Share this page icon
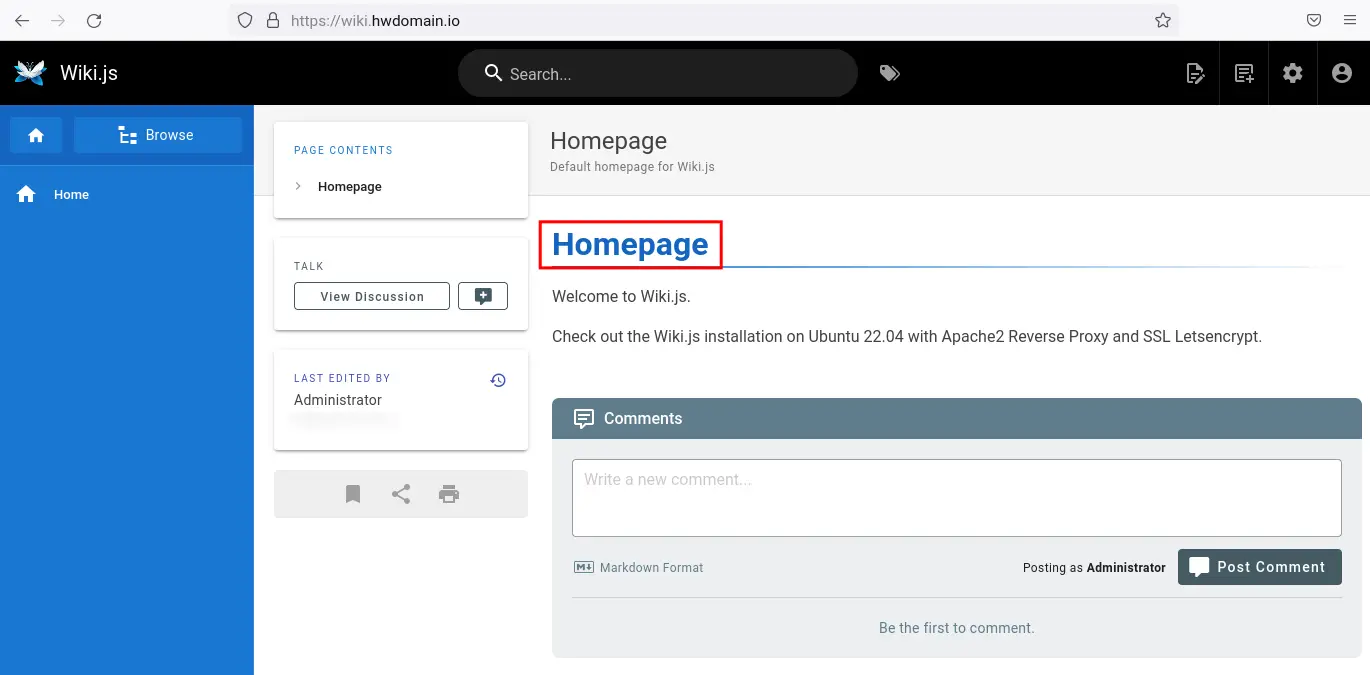This screenshot has height=675, width=1370. coord(401,494)
